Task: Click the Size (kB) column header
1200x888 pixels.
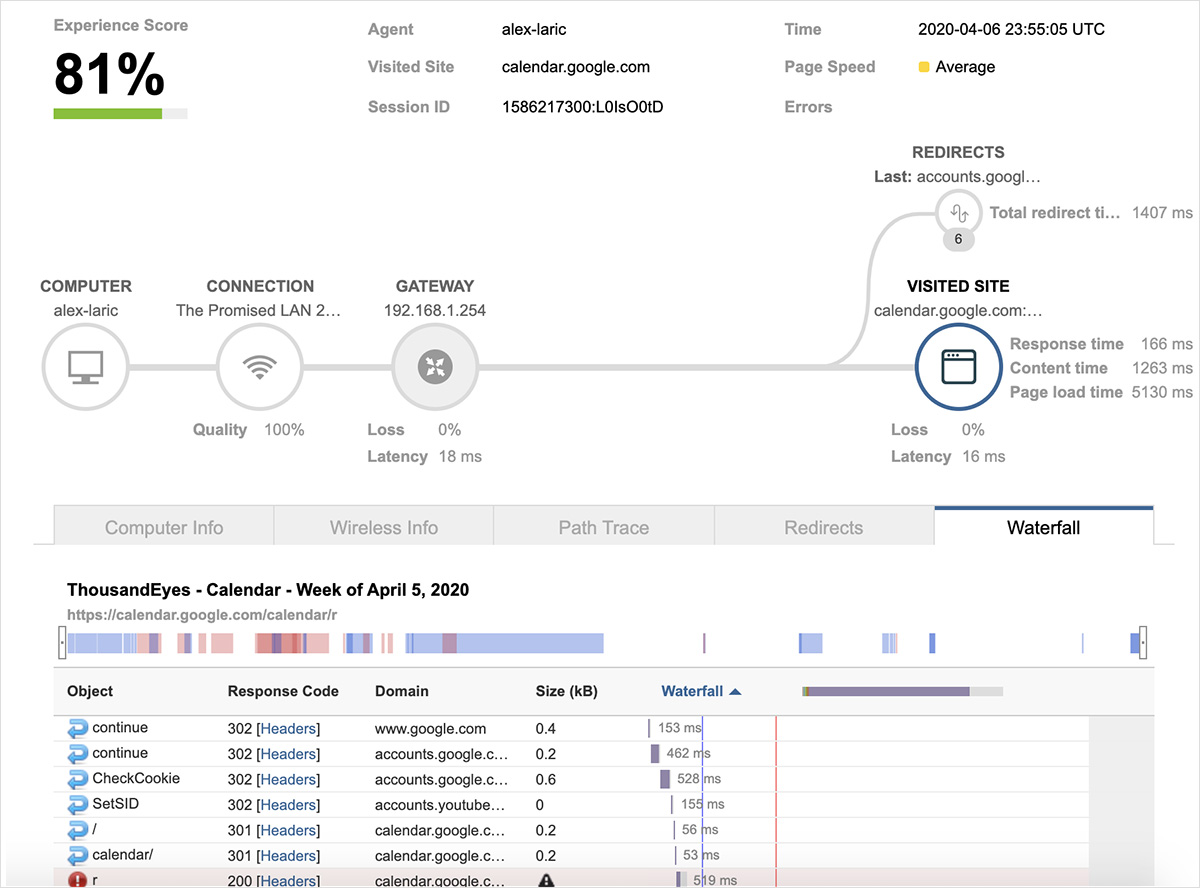Action: [566, 691]
